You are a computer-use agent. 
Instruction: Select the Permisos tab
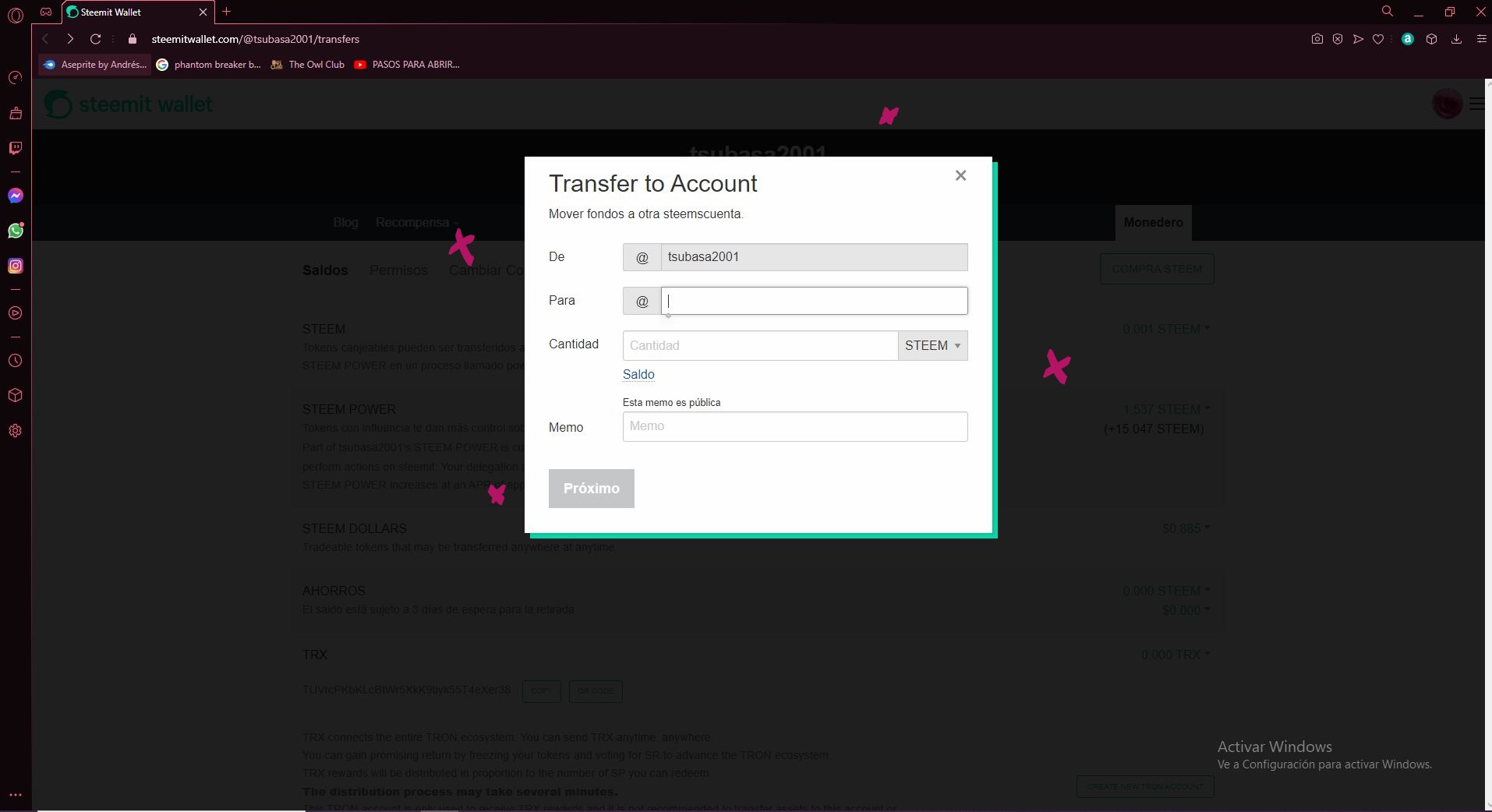398,270
